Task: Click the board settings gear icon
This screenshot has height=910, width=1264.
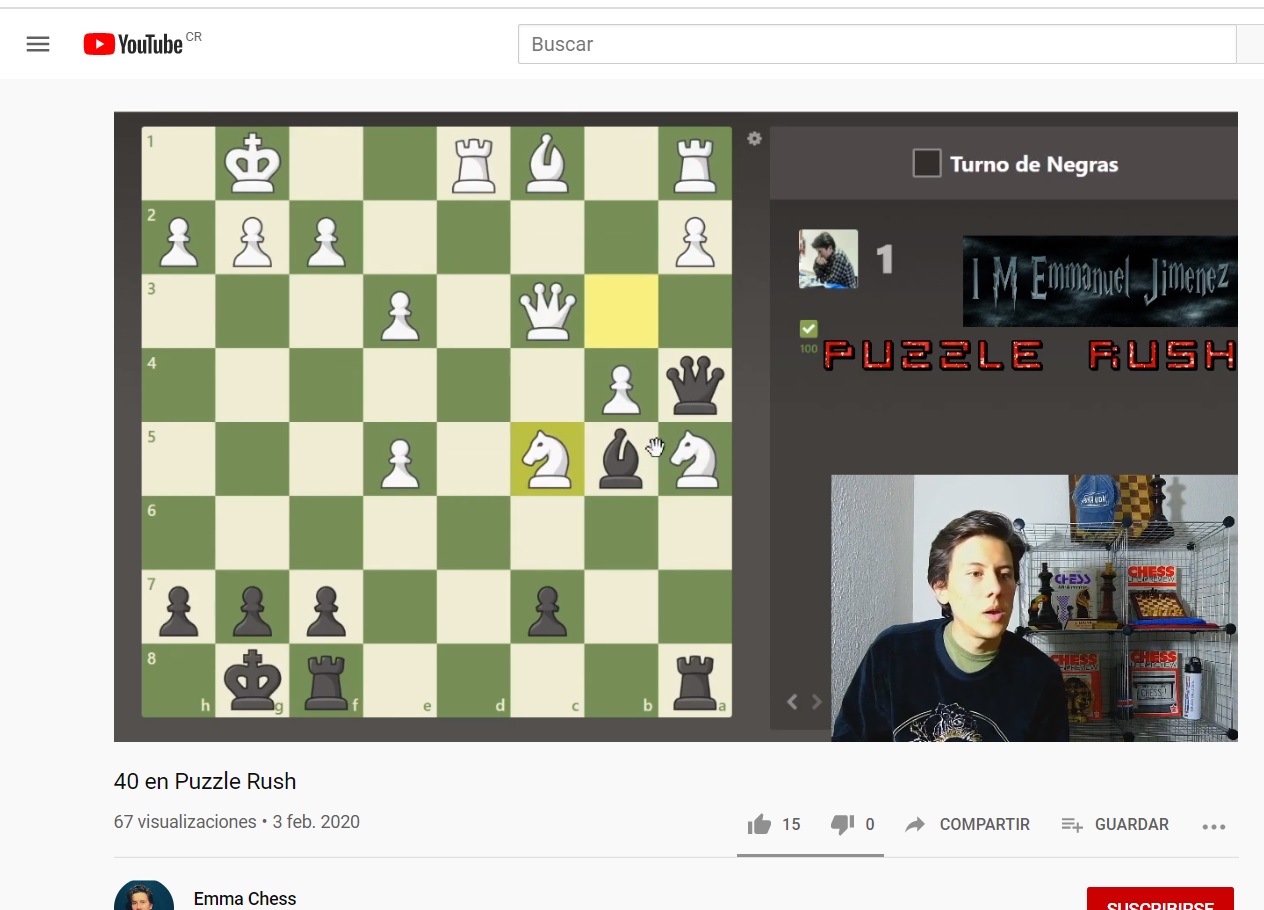Action: point(754,139)
